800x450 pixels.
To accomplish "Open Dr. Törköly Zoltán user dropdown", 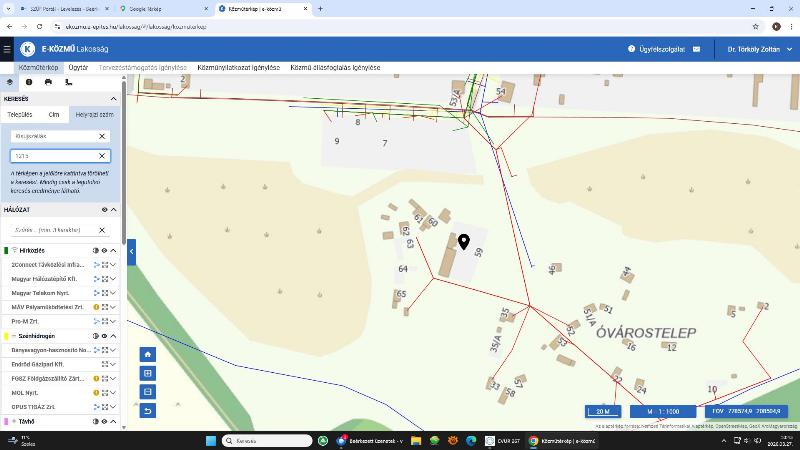I will tap(754, 48).
